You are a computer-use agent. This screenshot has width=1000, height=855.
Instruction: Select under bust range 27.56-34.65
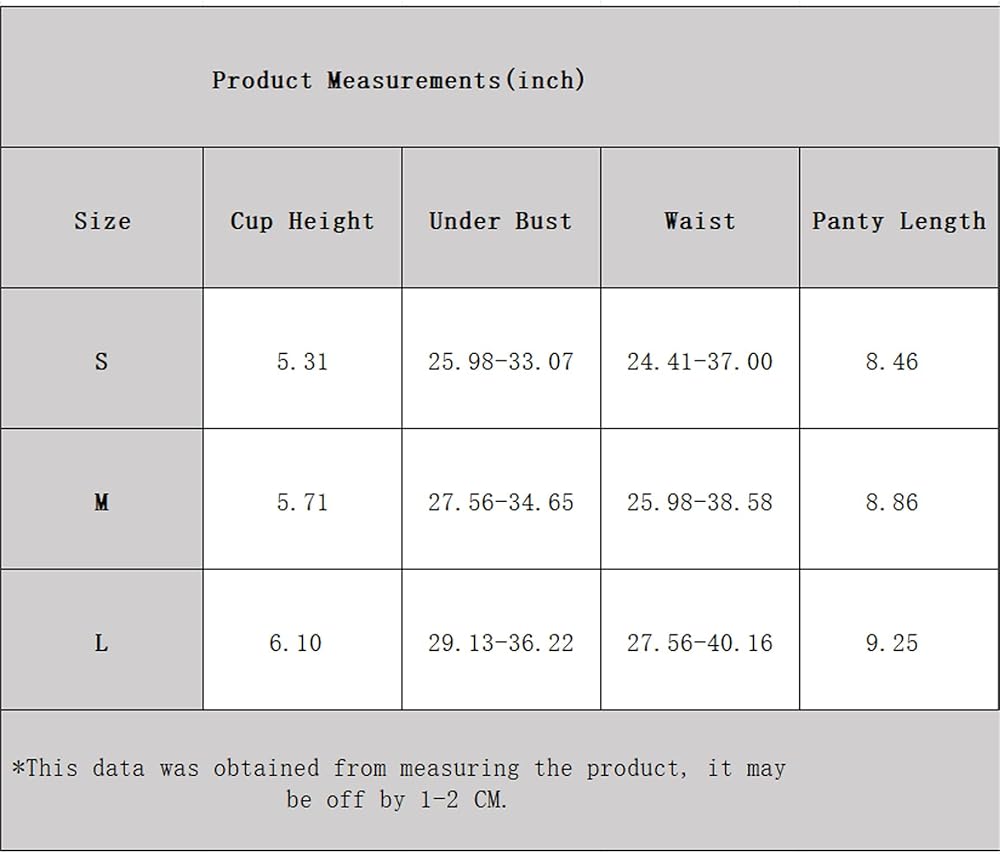(x=501, y=502)
